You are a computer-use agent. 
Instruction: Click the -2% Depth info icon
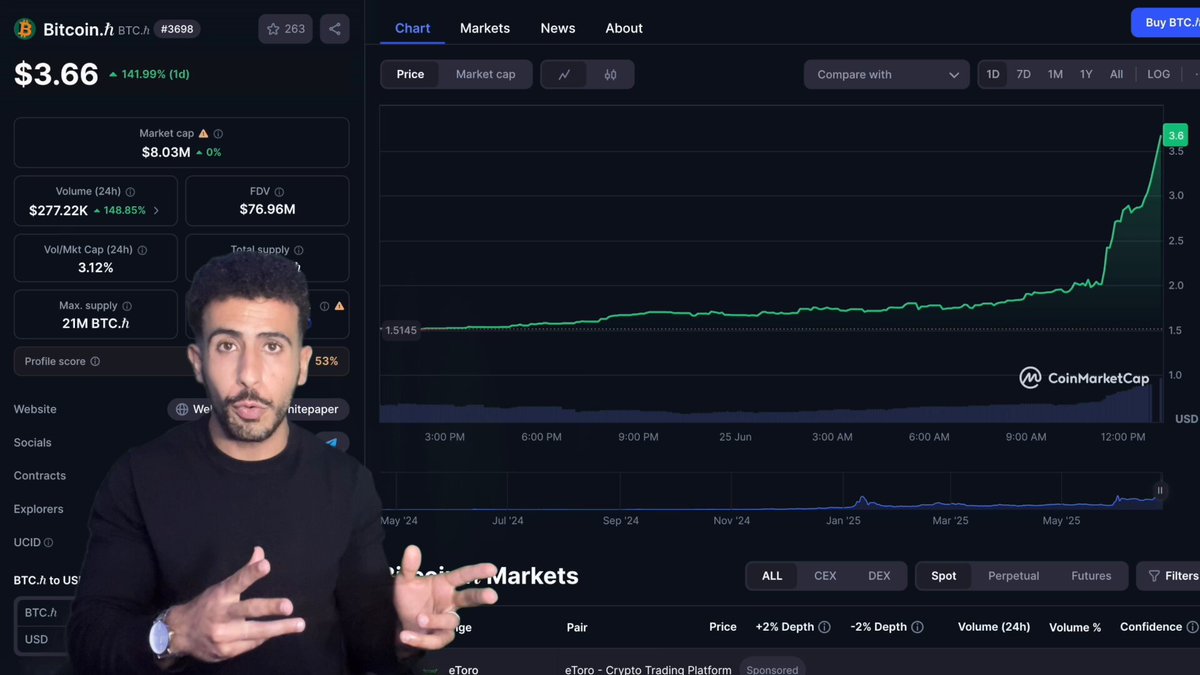tap(917, 628)
